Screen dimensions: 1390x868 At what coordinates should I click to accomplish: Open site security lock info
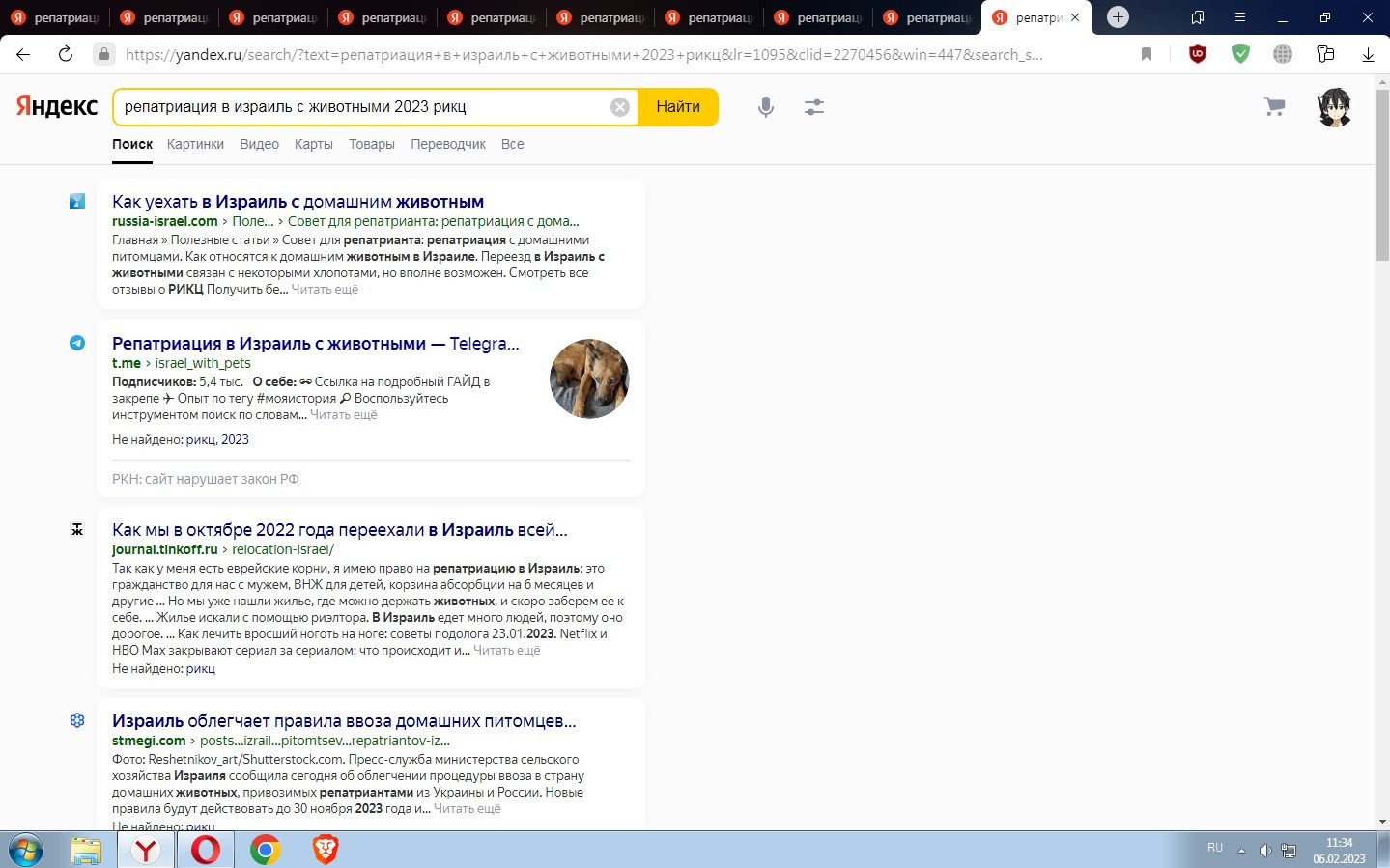coord(104,54)
